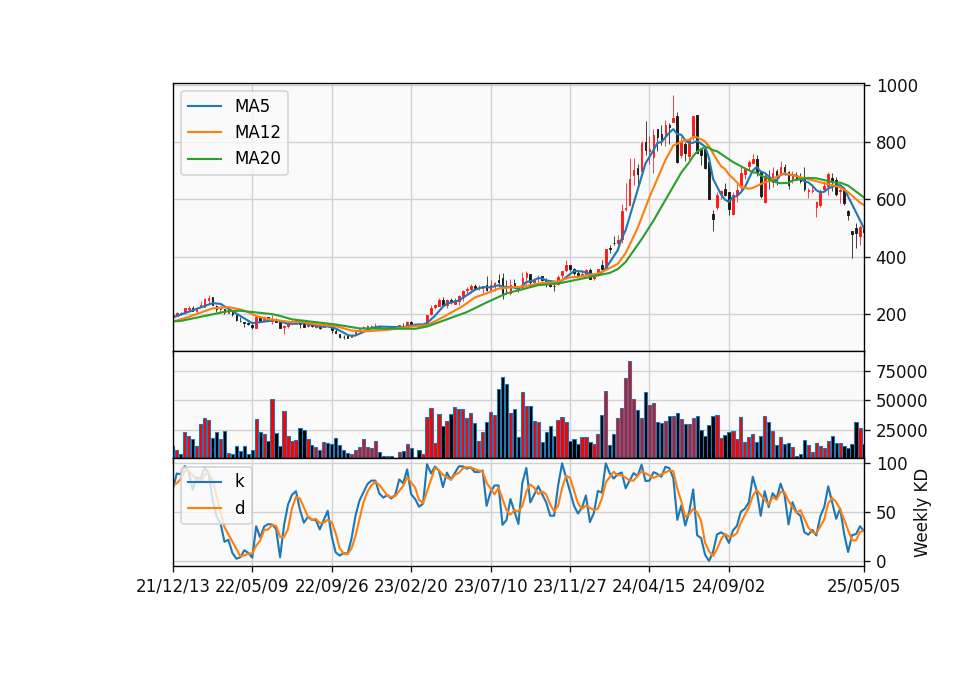Click the green MA20 legend line sample
The height and width of the screenshot is (690, 960).
(204, 158)
